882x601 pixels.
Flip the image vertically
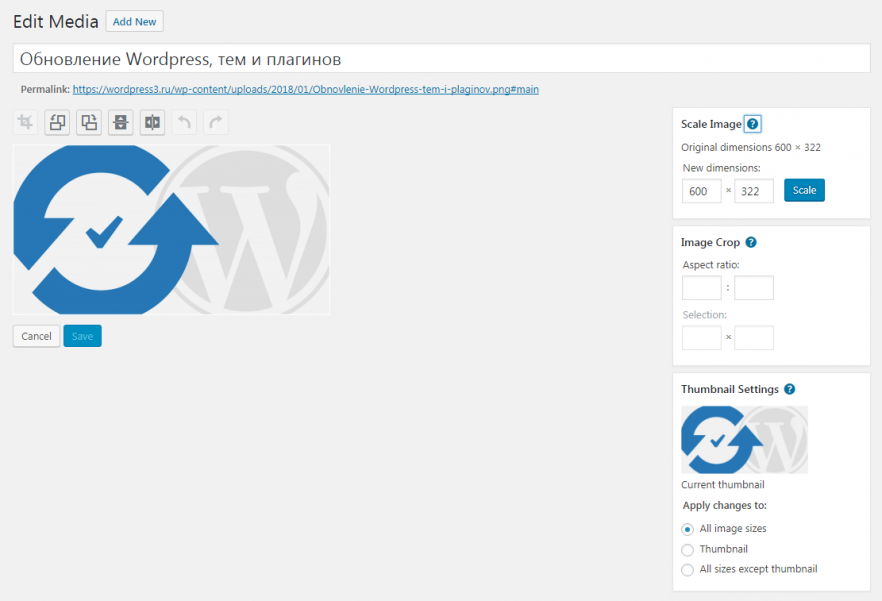tap(121, 122)
